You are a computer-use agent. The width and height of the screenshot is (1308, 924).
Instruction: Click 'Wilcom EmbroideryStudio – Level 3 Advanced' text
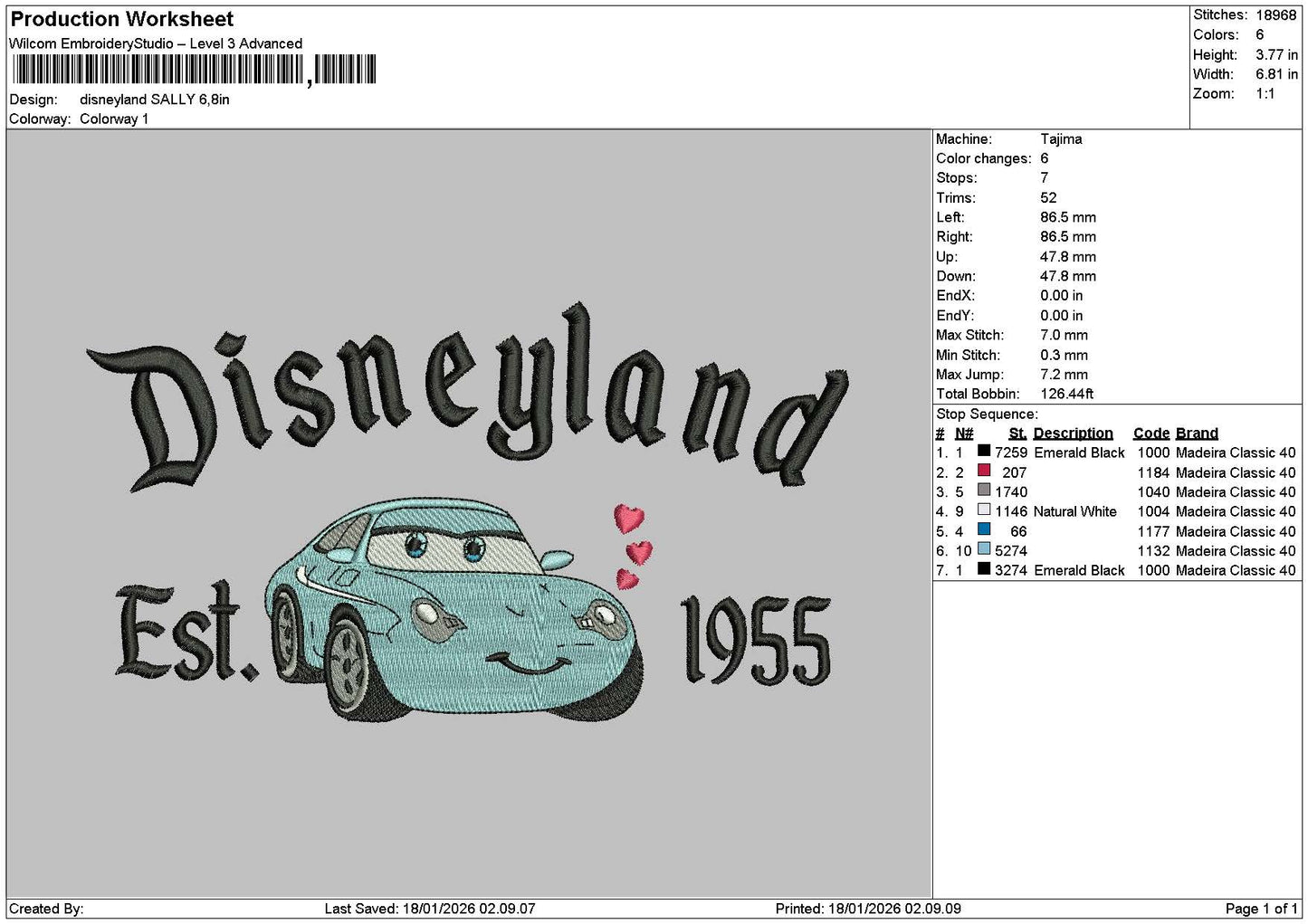click(156, 43)
